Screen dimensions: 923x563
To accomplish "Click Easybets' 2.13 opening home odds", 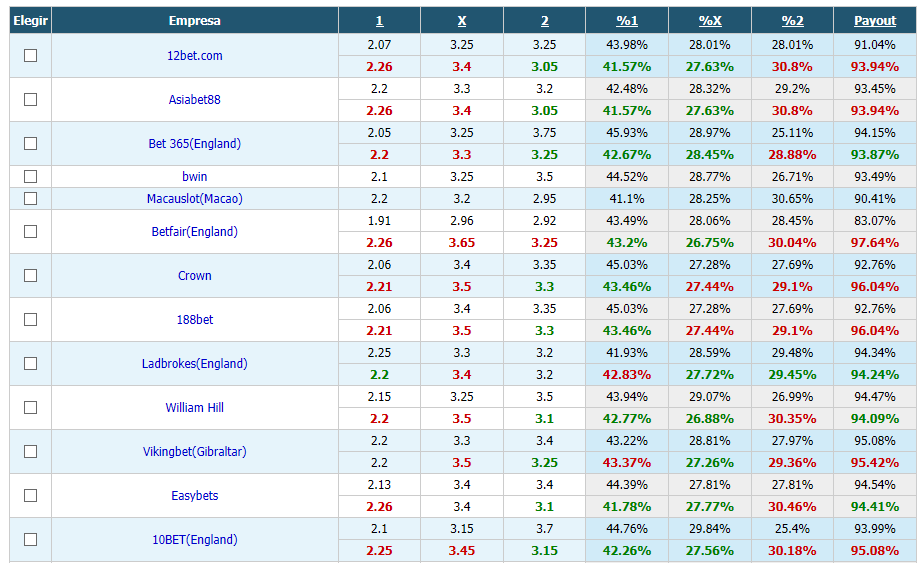I will [379, 485].
